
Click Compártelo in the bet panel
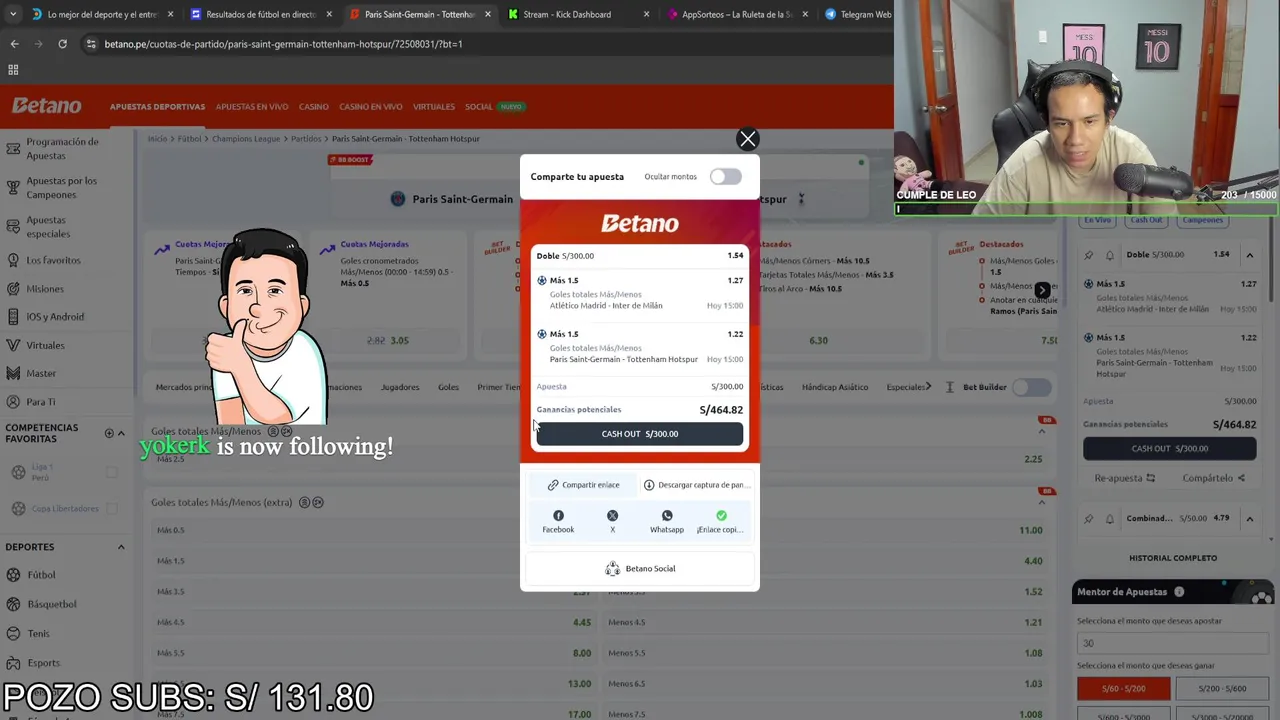click(1213, 478)
